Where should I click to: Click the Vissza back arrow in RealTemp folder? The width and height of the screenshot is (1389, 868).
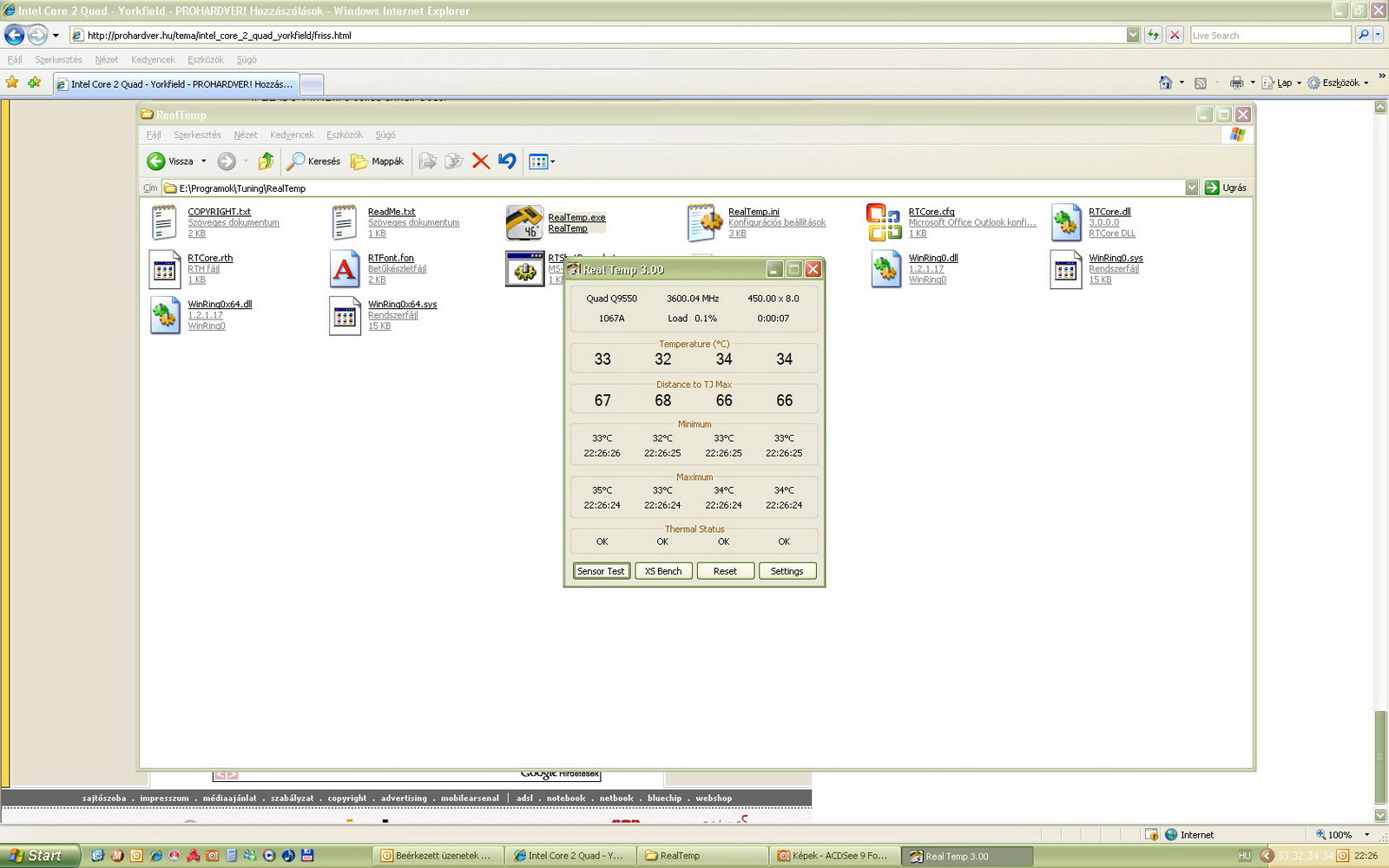pyautogui.click(x=156, y=161)
